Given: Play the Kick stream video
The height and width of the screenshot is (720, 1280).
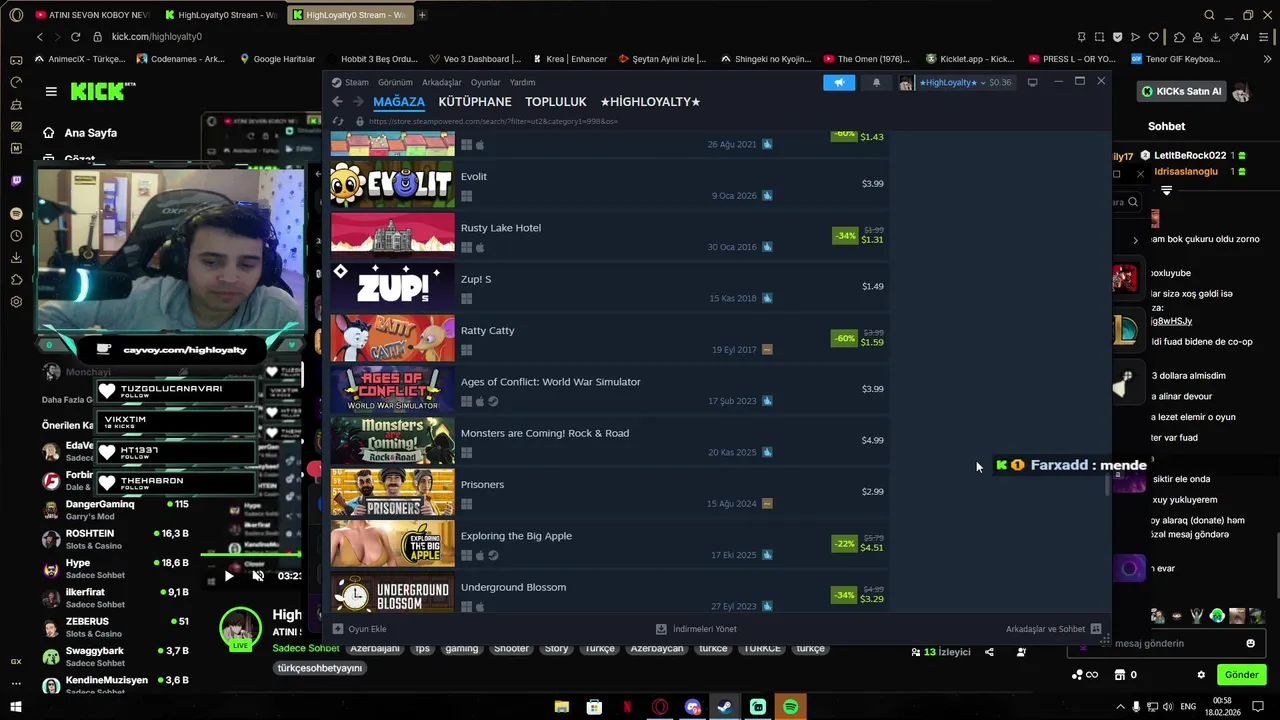Looking at the screenshot, I should (229, 576).
